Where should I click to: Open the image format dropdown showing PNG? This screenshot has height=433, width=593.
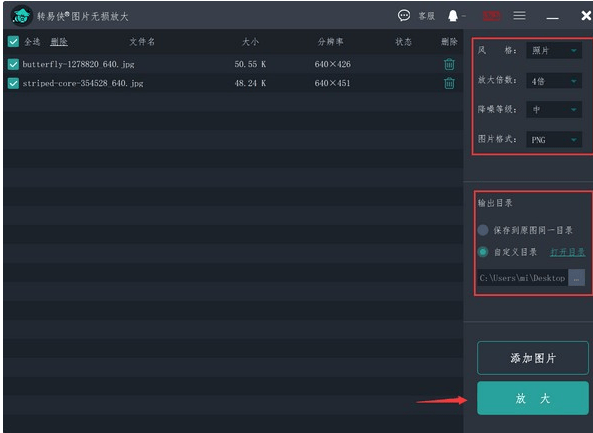[x=554, y=140]
